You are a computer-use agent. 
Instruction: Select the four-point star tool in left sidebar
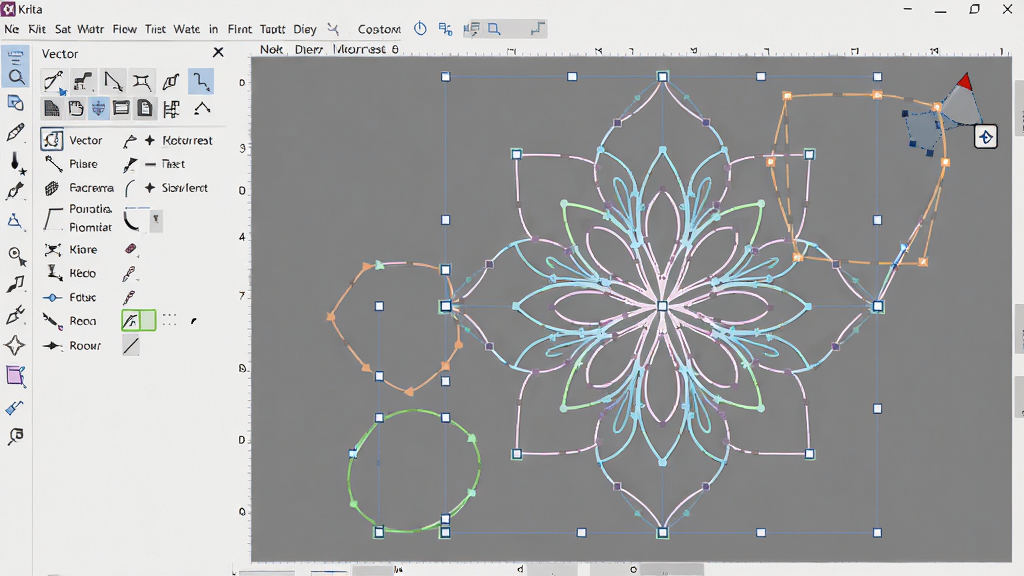15,345
